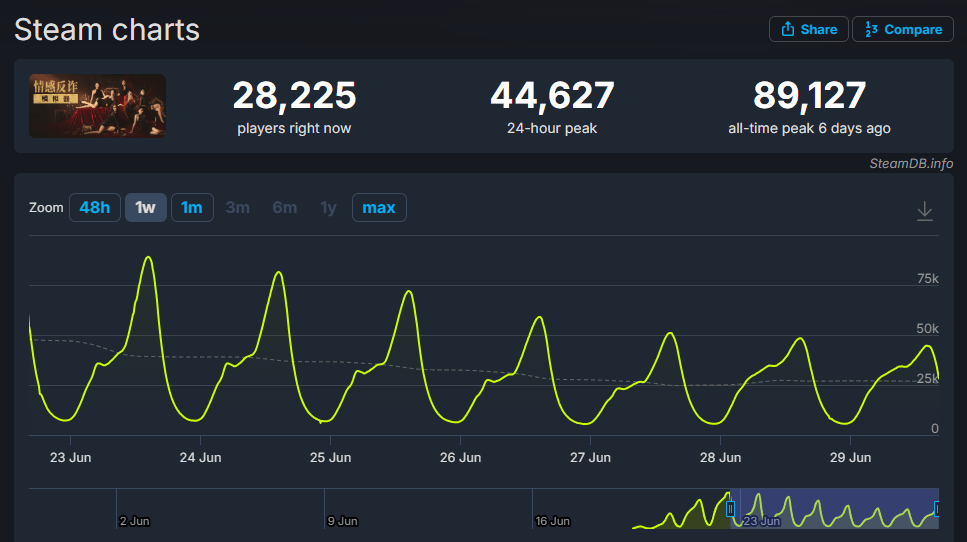This screenshot has height=542, width=967.
Task: Click the SteamDB.info credit link
Action: [x=911, y=163]
